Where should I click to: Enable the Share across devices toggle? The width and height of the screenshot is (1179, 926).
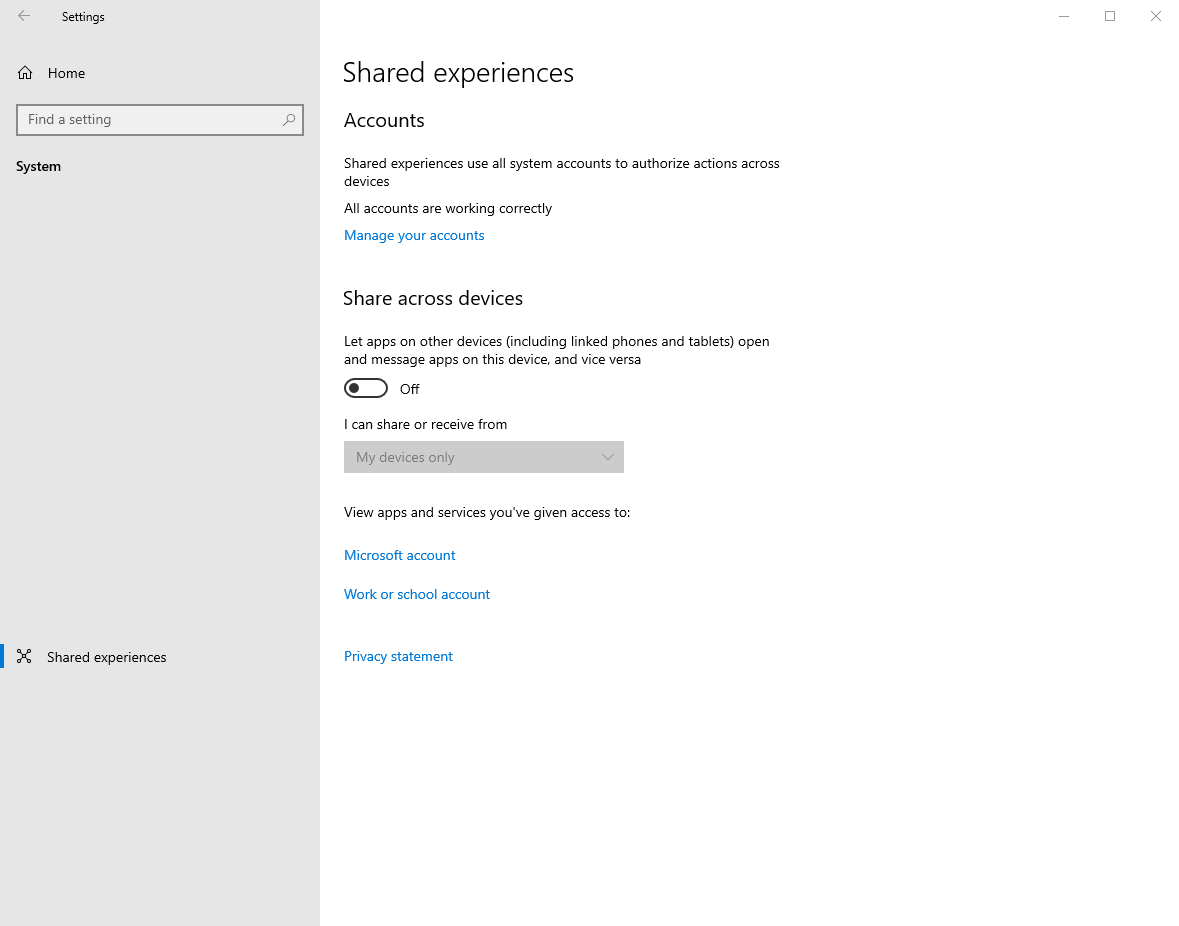366,388
